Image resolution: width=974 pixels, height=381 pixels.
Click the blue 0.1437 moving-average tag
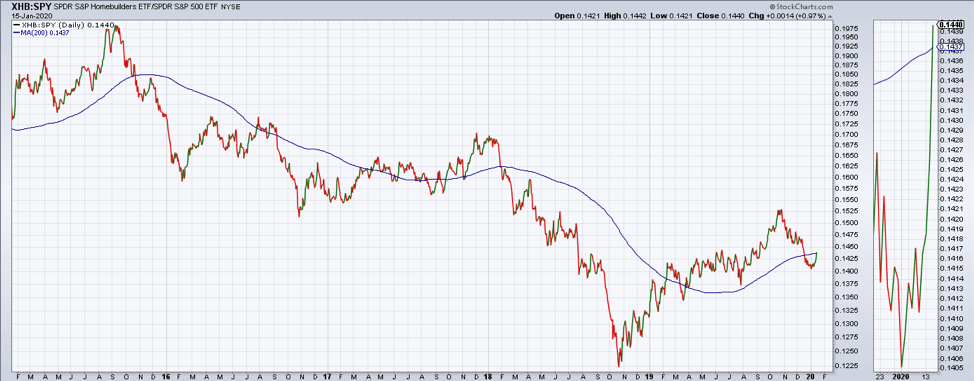pos(951,47)
